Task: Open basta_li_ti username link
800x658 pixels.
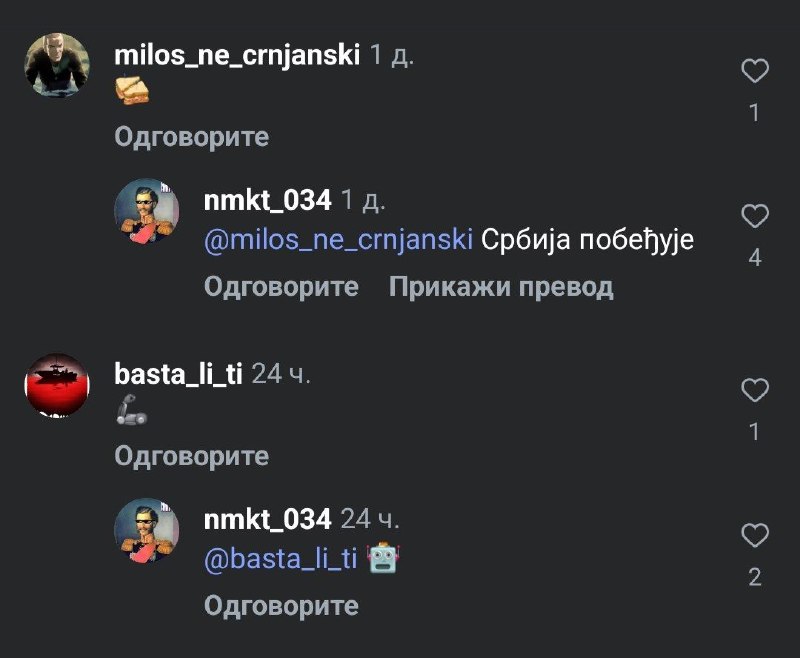Action: (178, 374)
